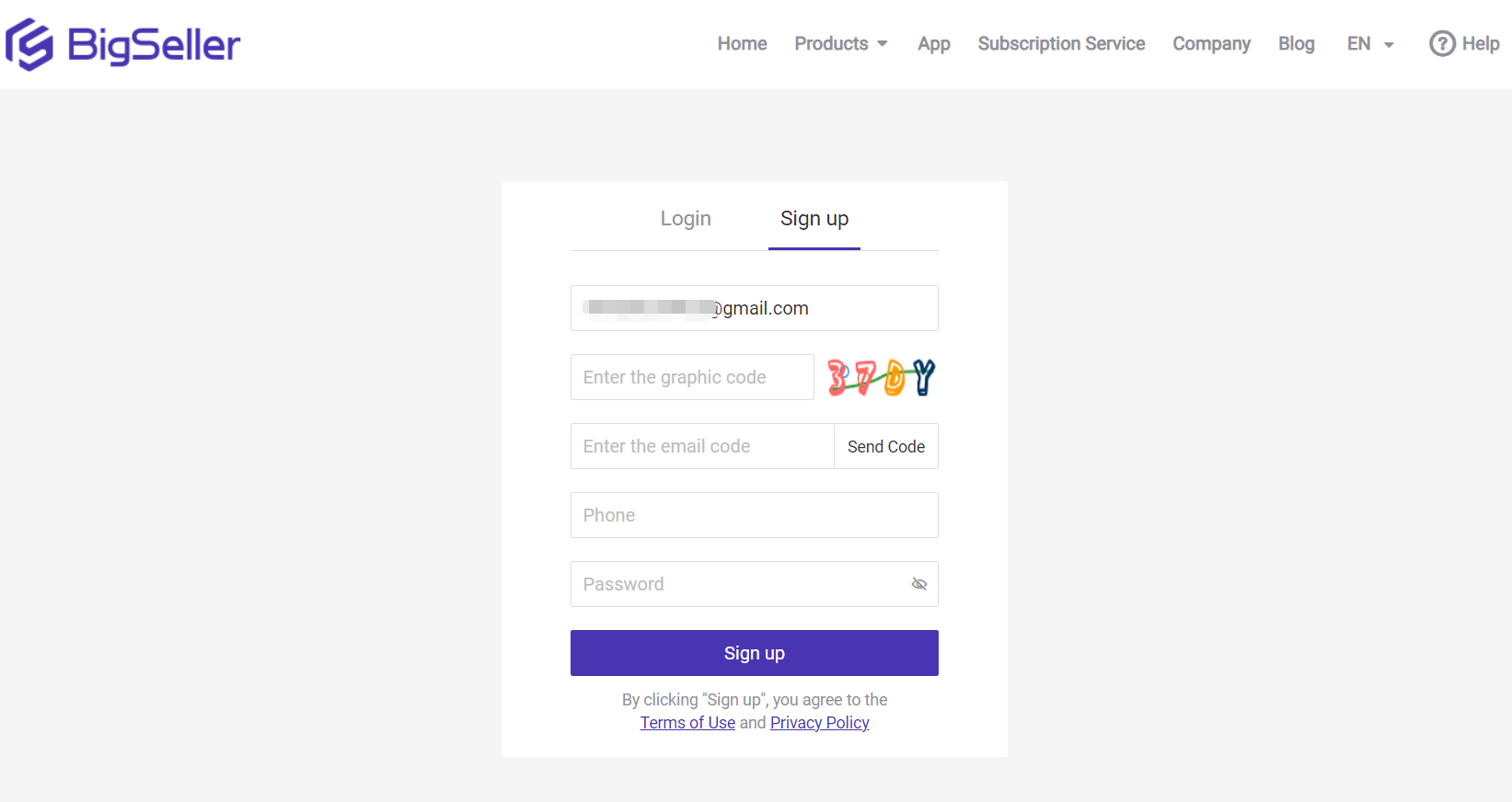Screen dimensions: 1512x802
Task: Click the Send Code button
Action: [x=885, y=446]
